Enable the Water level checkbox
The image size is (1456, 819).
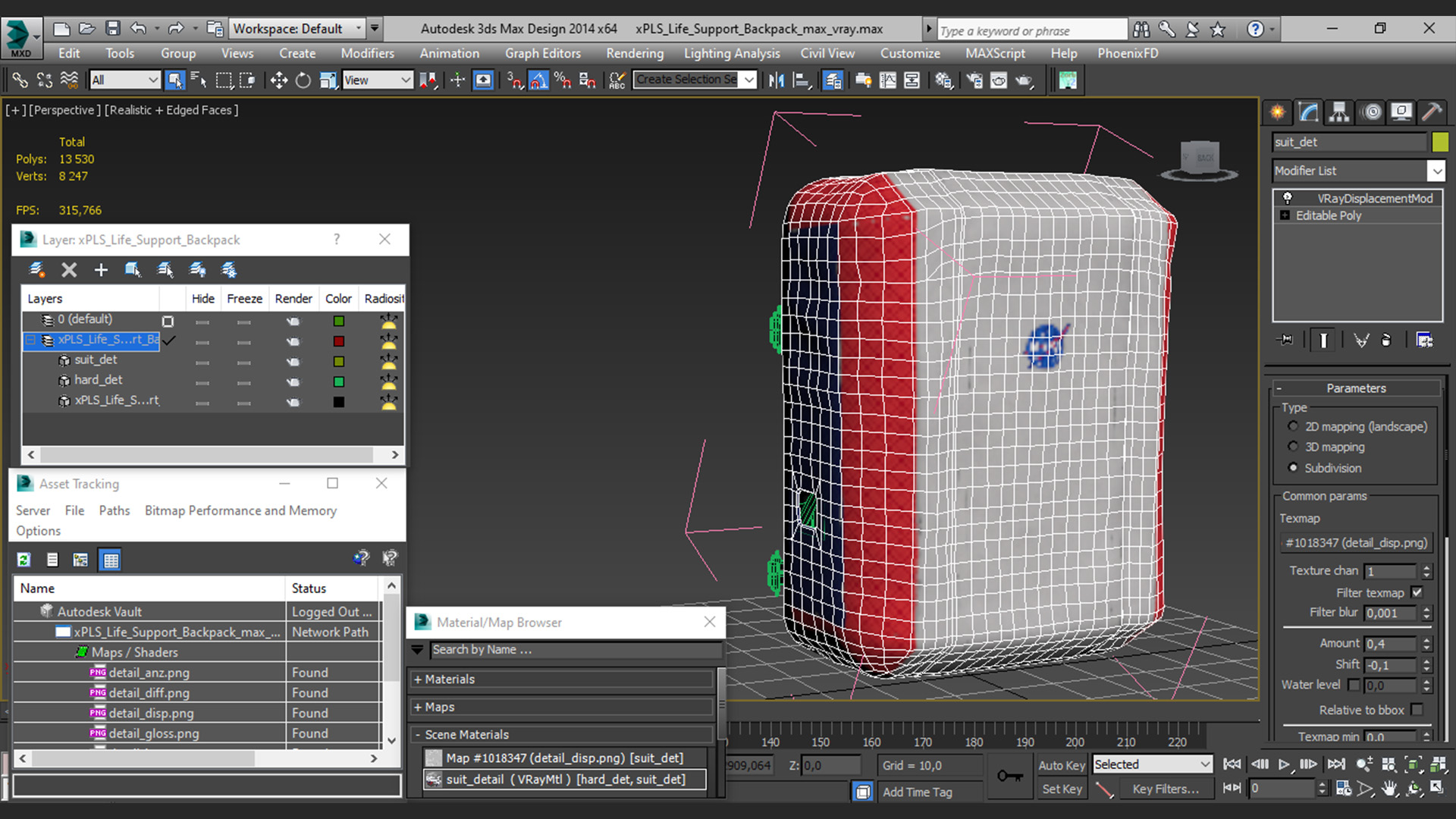[1354, 685]
